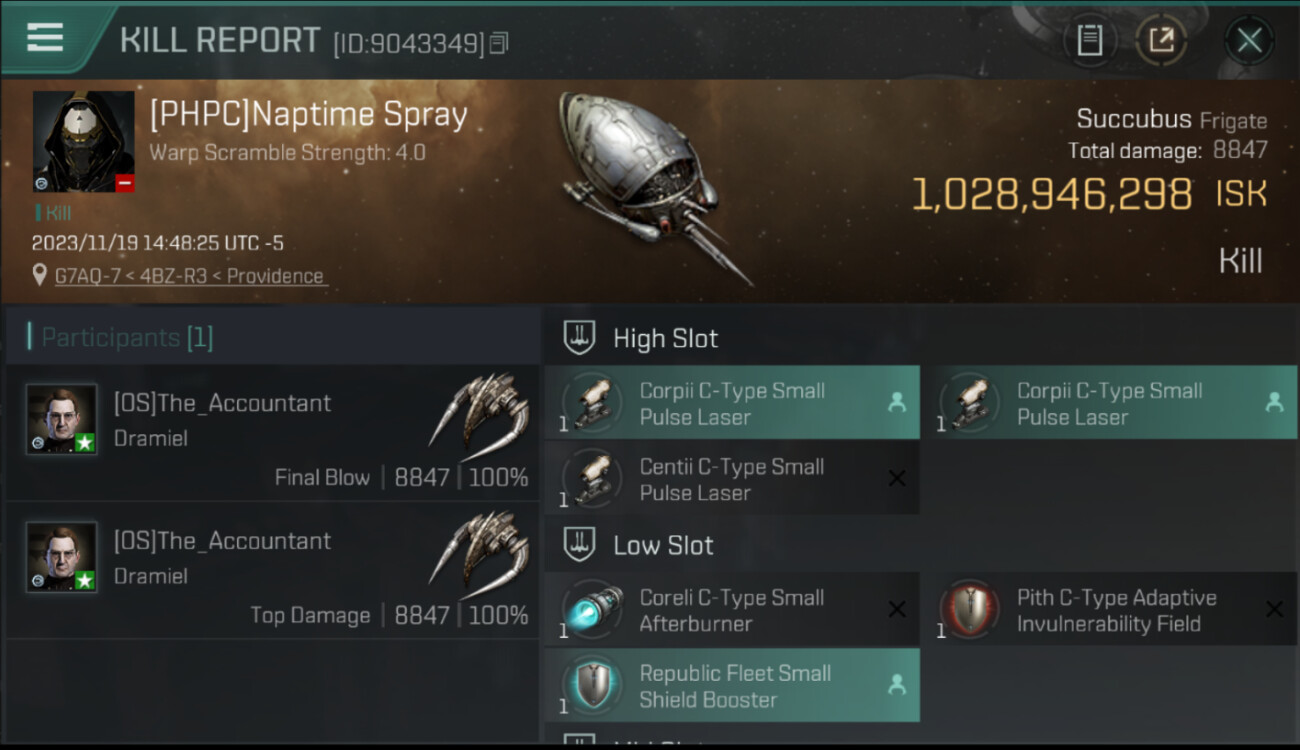Screen dimensions: 1300x750
Task: Tap the 1,028,946,298 ISK value
Action: pyautogui.click(x=1052, y=194)
